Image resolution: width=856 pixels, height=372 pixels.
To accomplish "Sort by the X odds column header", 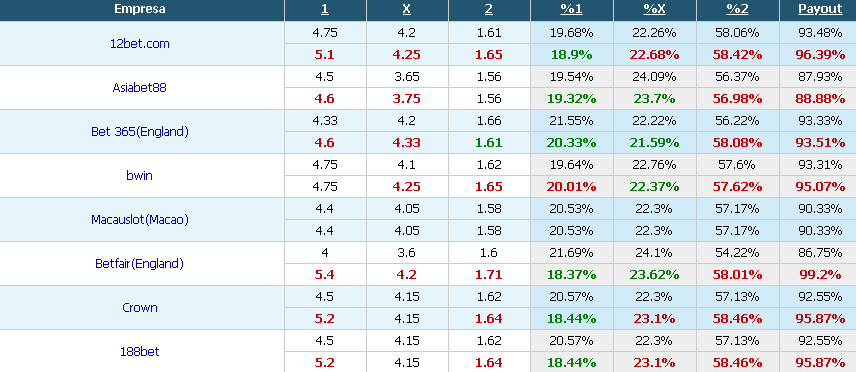I will [x=407, y=9].
